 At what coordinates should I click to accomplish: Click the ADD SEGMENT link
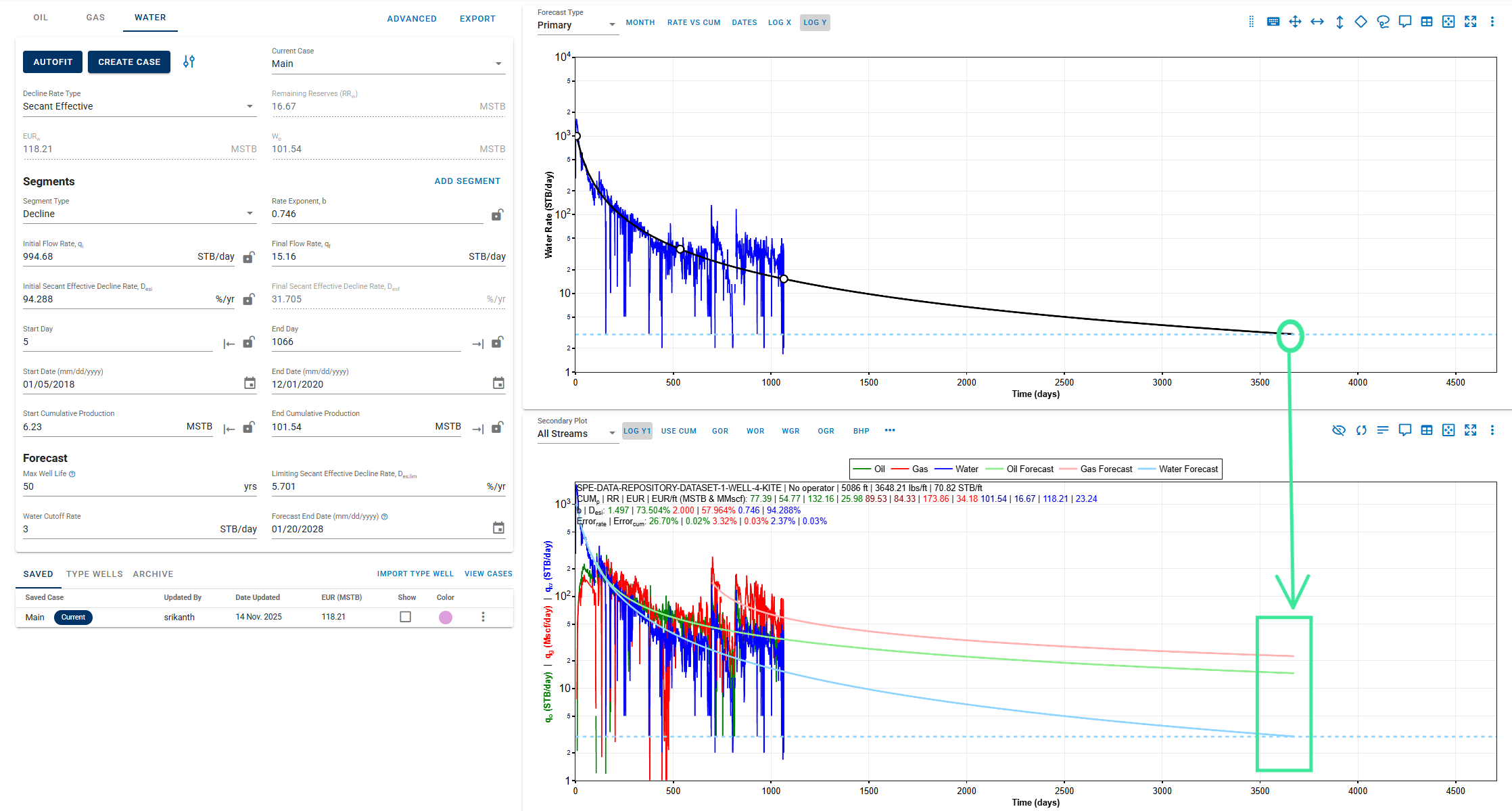[x=467, y=181]
